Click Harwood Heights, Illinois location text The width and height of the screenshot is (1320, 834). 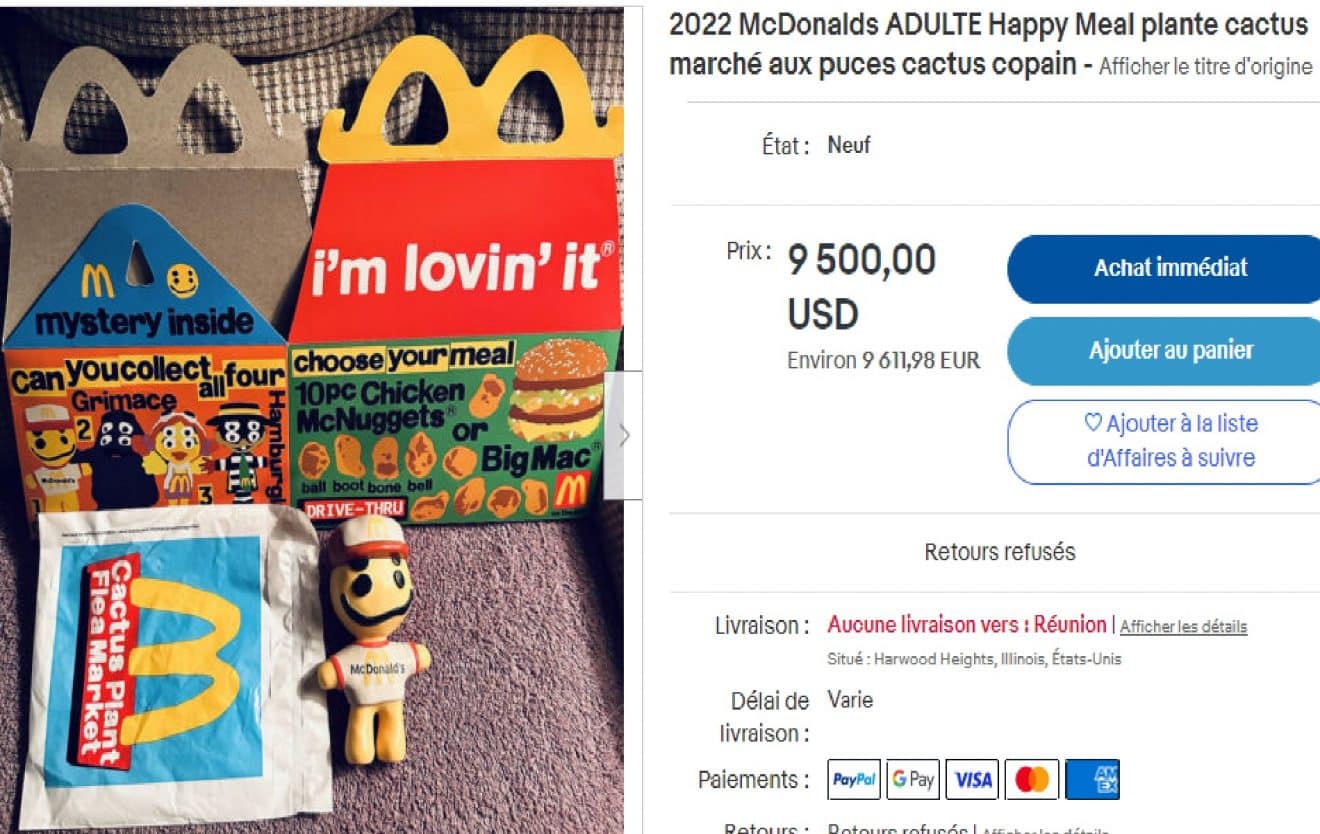tap(960, 659)
